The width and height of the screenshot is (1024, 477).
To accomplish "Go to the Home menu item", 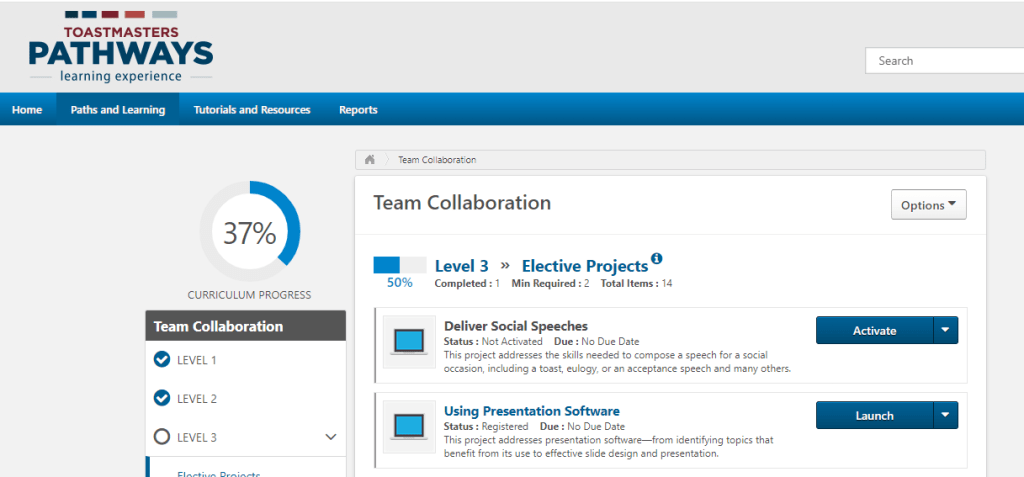I will point(27,110).
